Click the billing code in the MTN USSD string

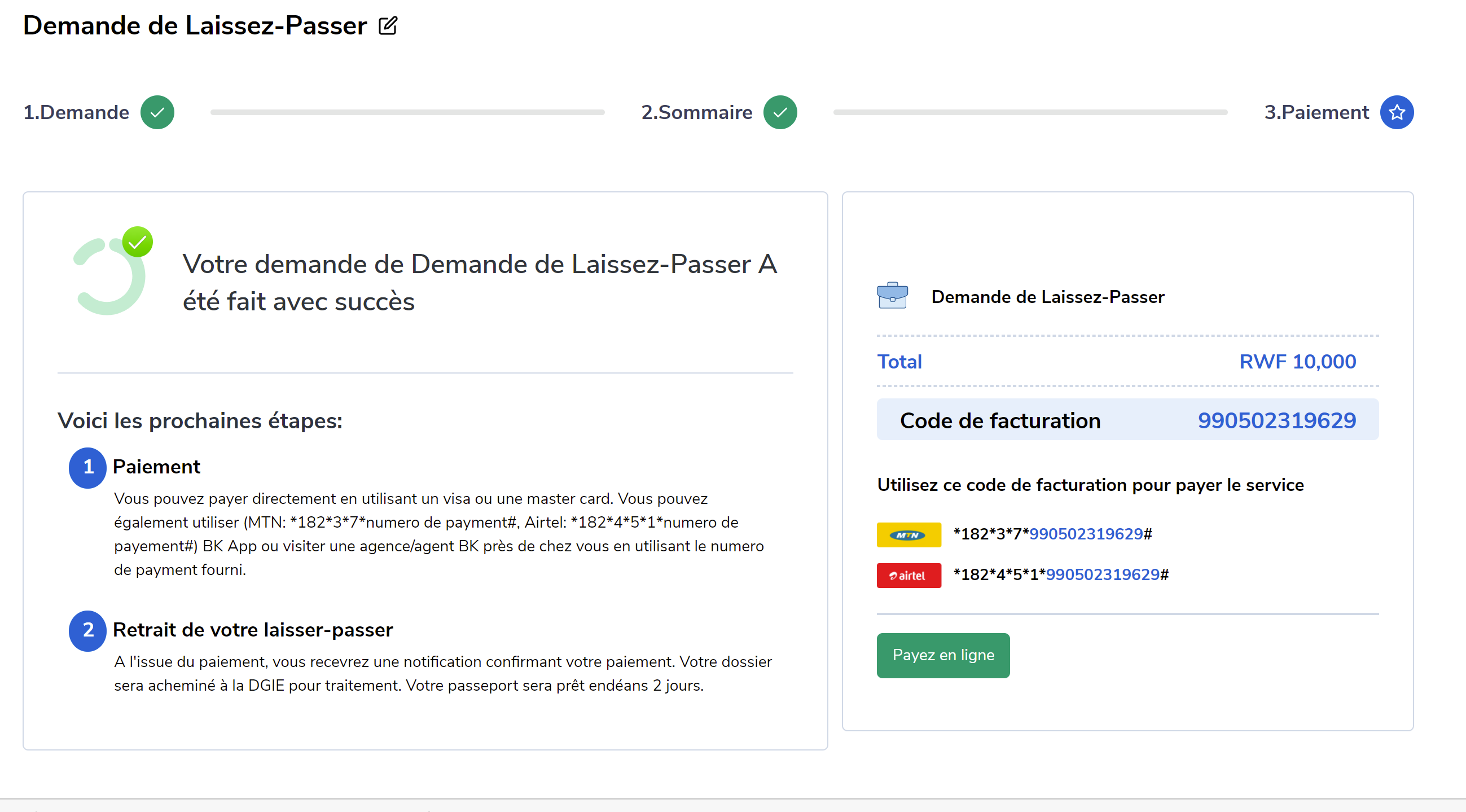tap(1085, 534)
